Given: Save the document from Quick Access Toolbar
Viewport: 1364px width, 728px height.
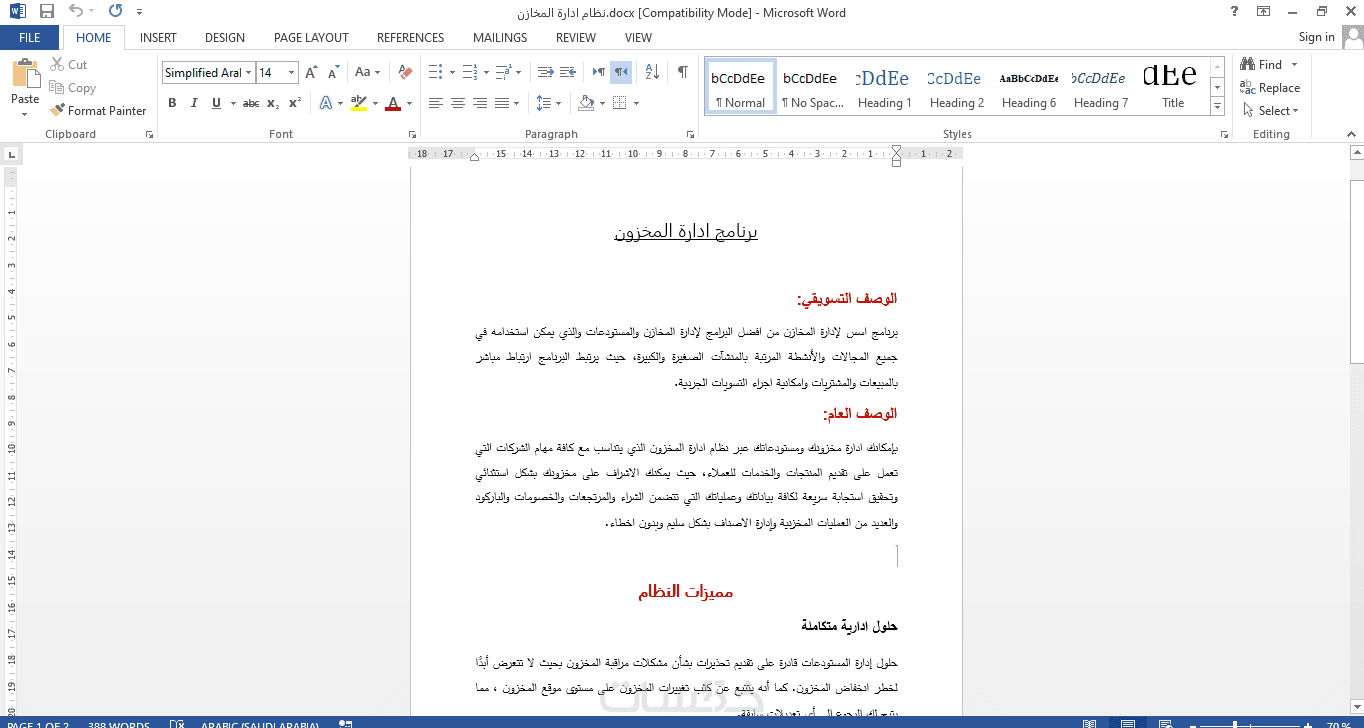Looking at the screenshot, I should coord(47,12).
